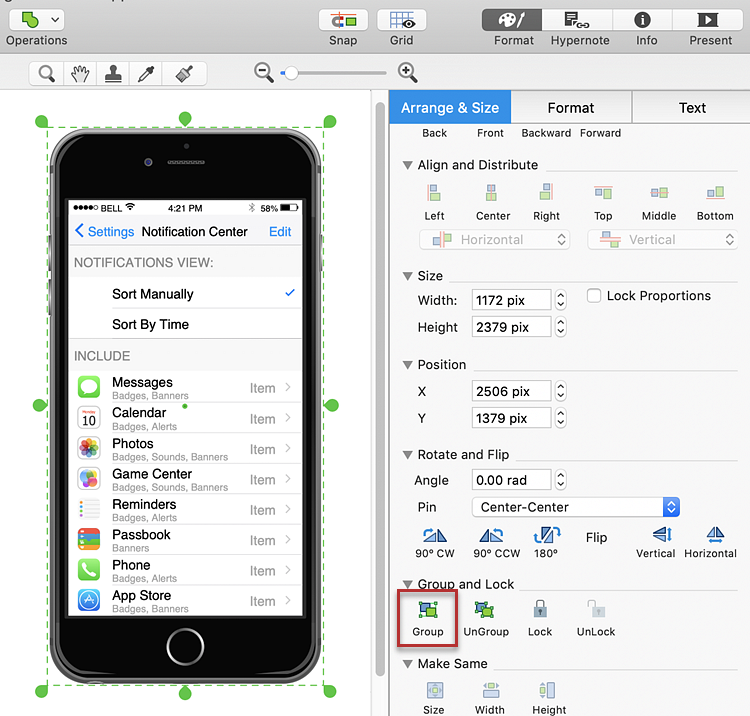
Task: Click the zoom in magnifier icon
Action: [x=408, y=72]
